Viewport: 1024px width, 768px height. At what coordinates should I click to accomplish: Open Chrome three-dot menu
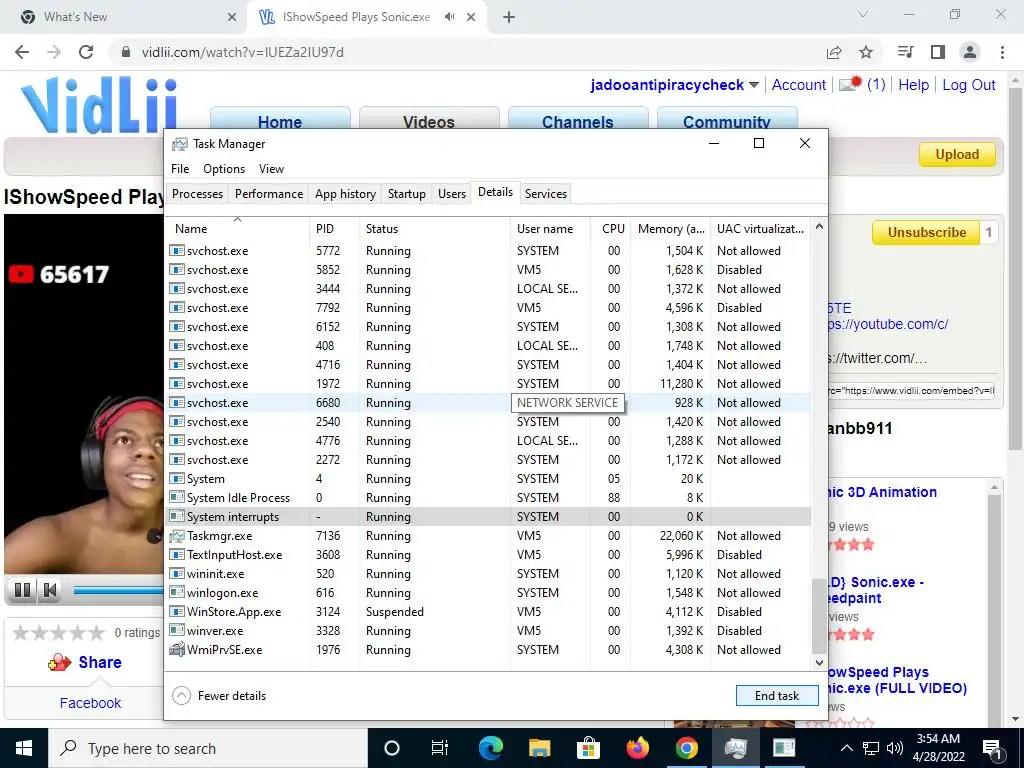pos(1002,52)
